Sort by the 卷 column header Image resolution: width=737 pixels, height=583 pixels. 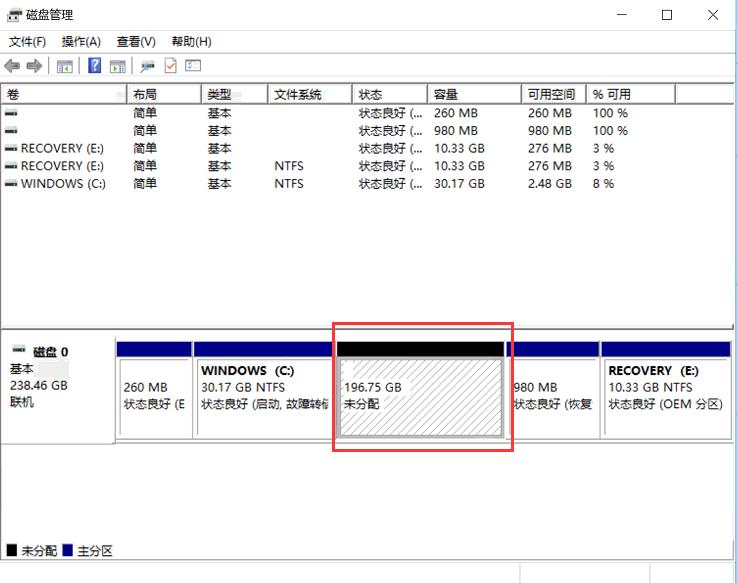[x=64, y=95]
